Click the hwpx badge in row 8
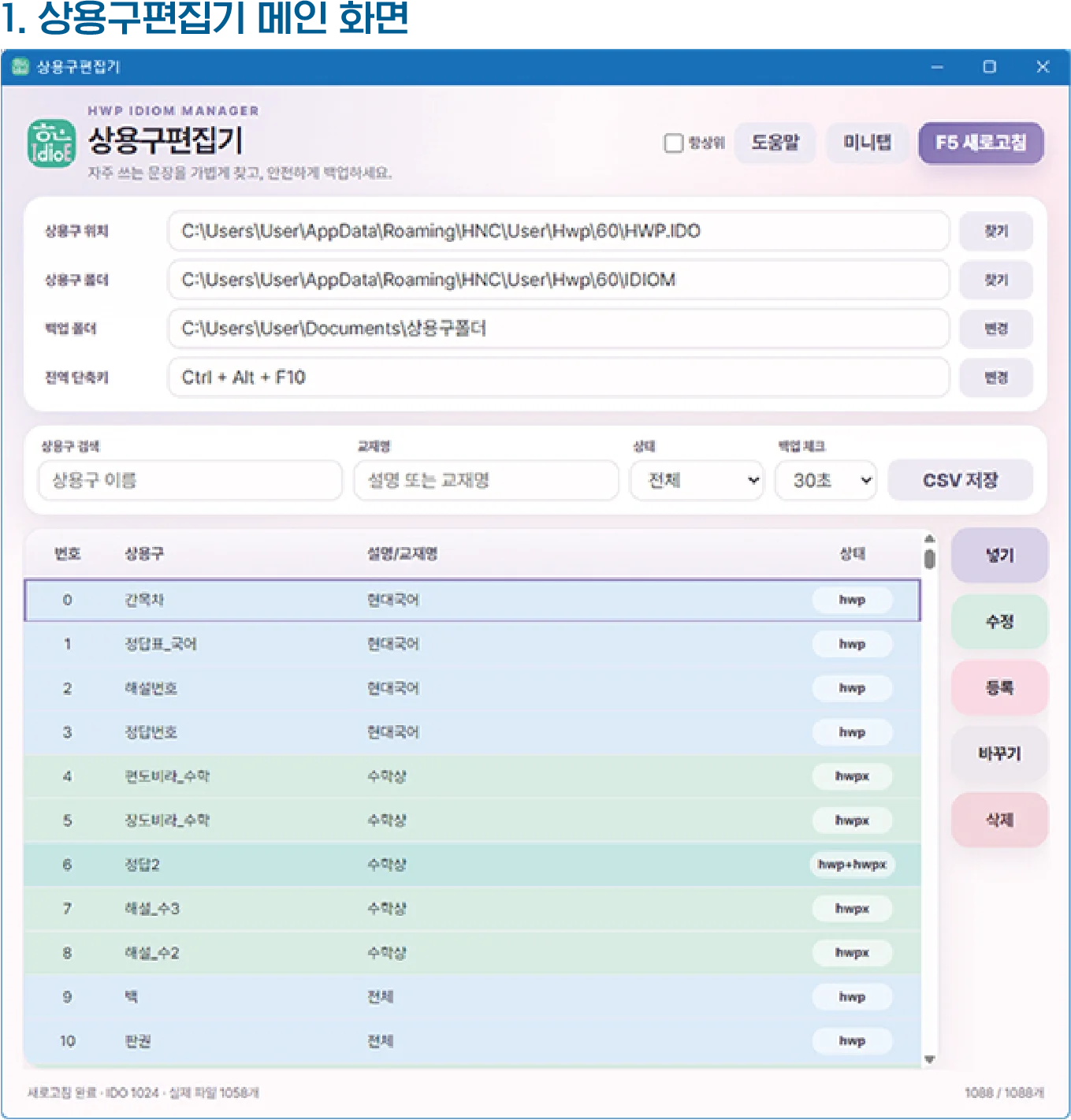 [852, 953]
